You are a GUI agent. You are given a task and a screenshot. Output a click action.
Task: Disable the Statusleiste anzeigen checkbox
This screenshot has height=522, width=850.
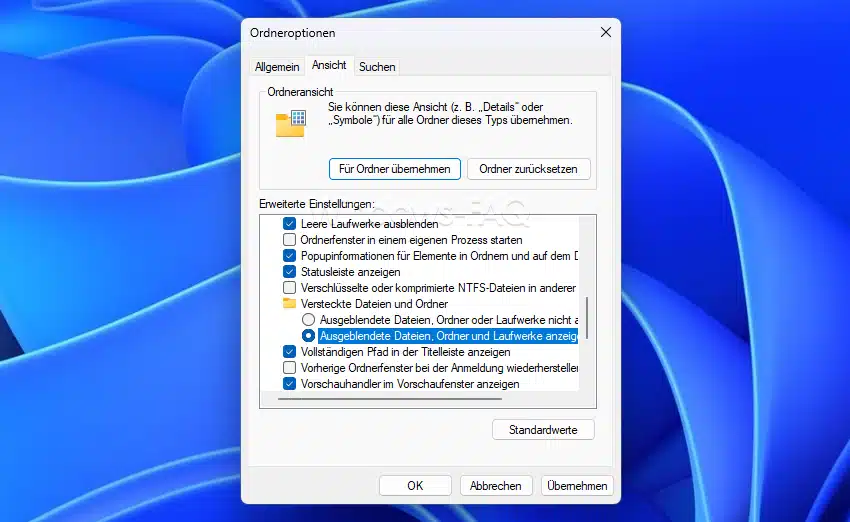coord(290,272)
